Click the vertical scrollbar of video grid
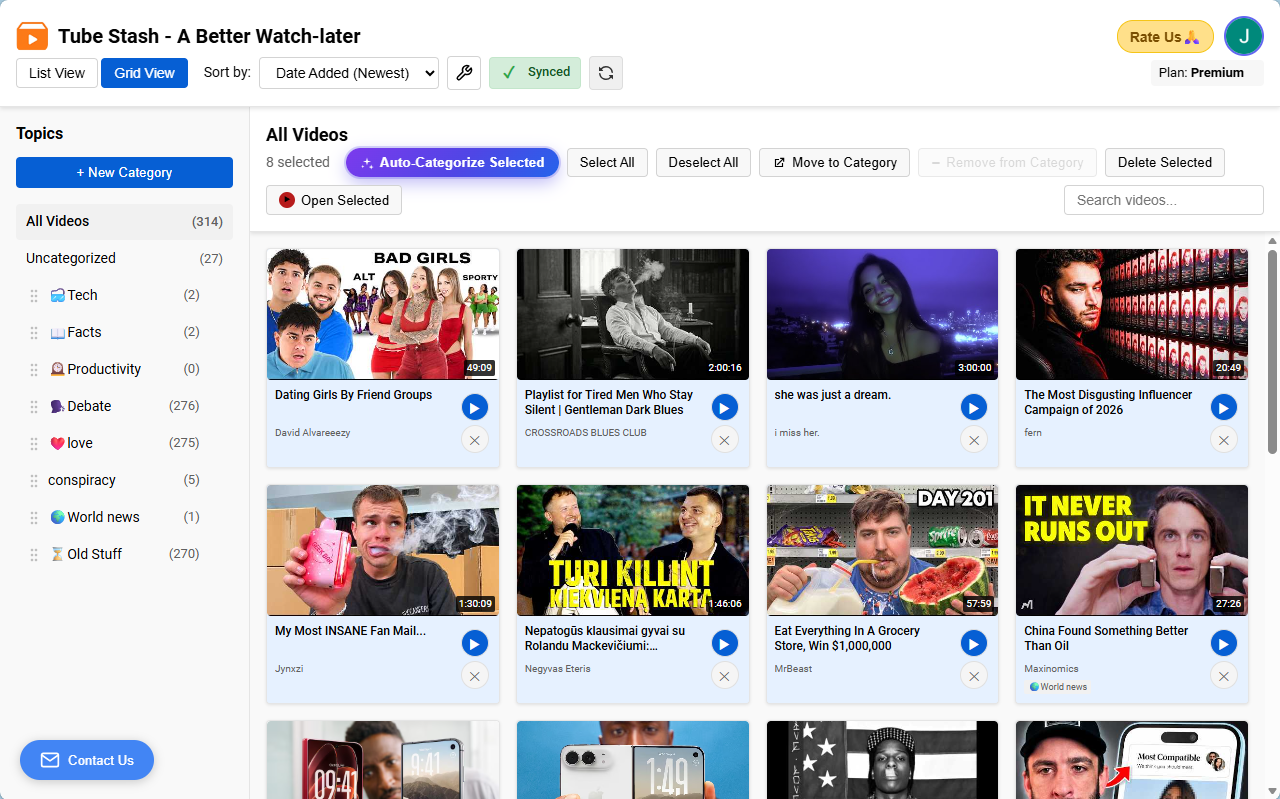1280x799 pixels. (x=1272, y=350)
